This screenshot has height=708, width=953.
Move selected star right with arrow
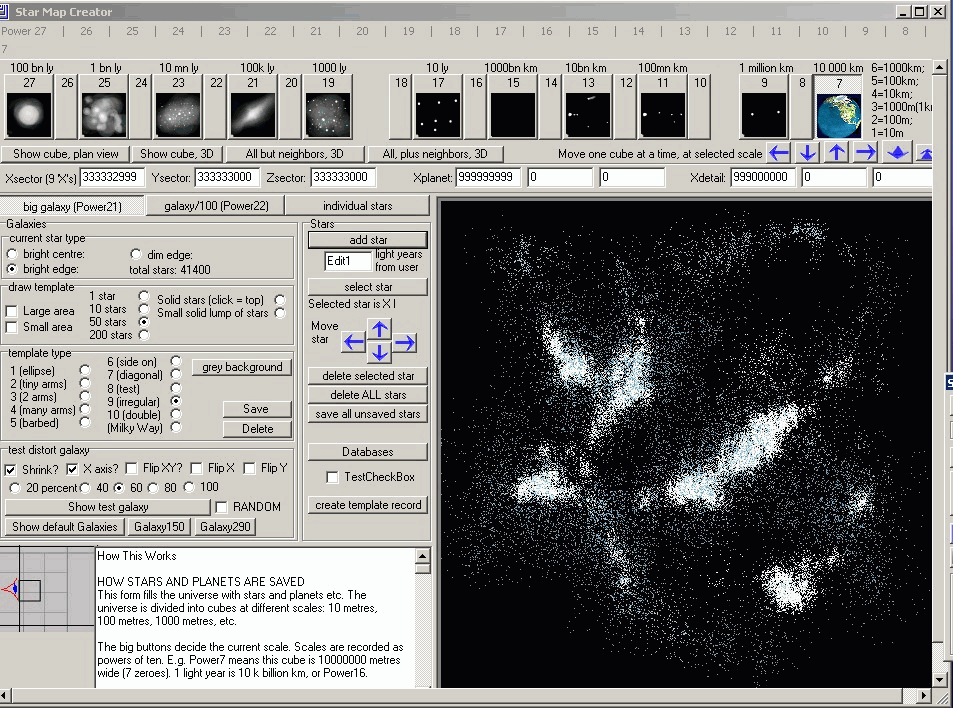[405, 343]
